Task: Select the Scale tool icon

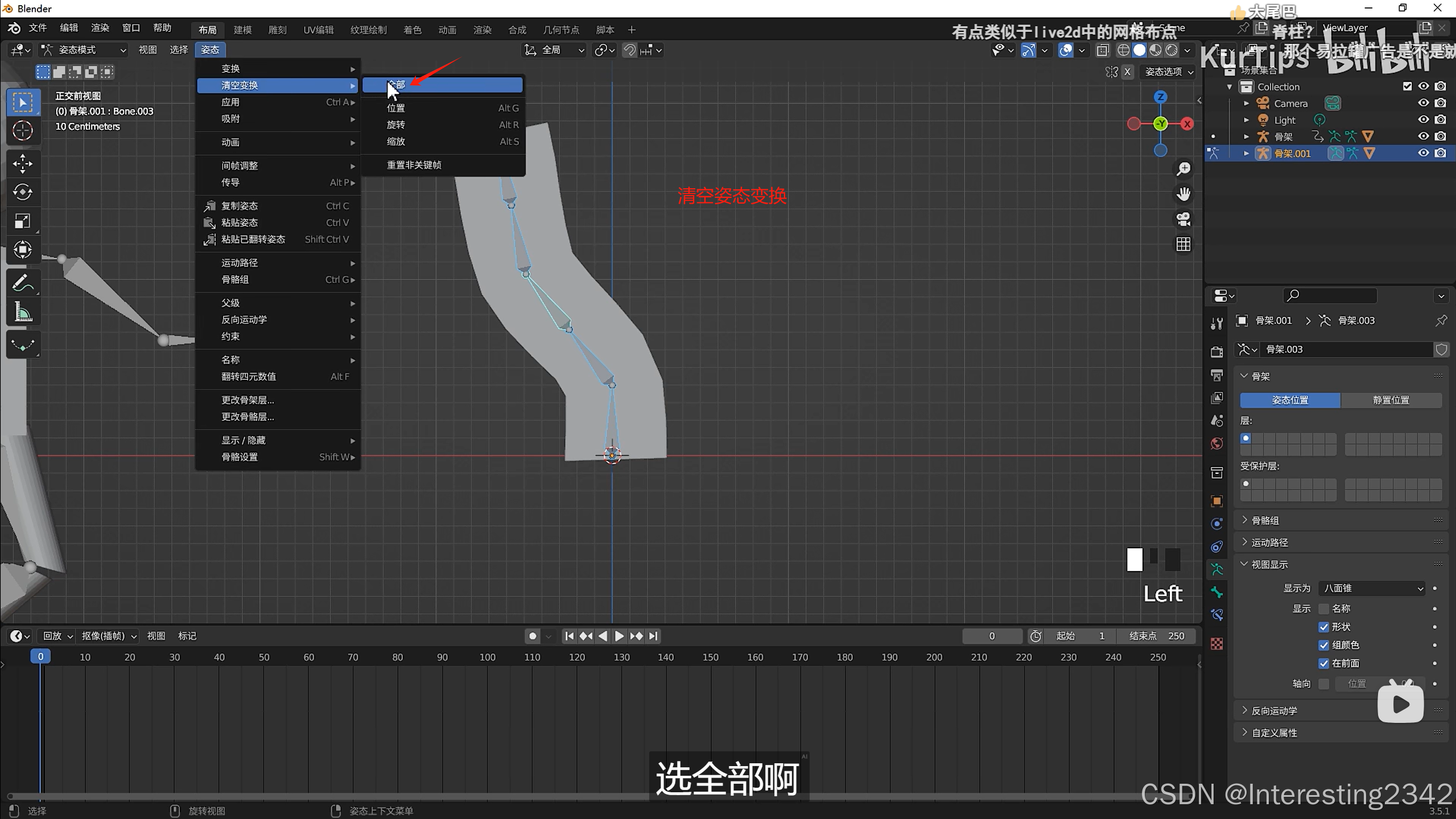Action: point(23,221)
